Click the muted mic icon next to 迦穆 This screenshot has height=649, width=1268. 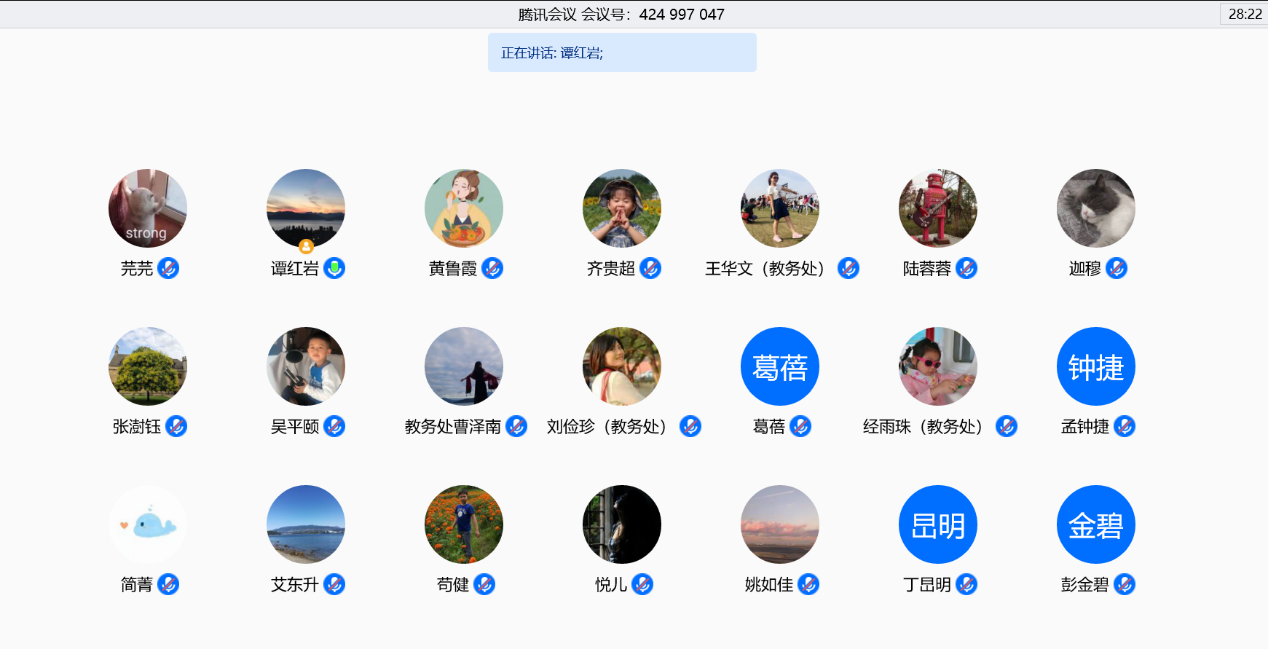(1116, 268)
